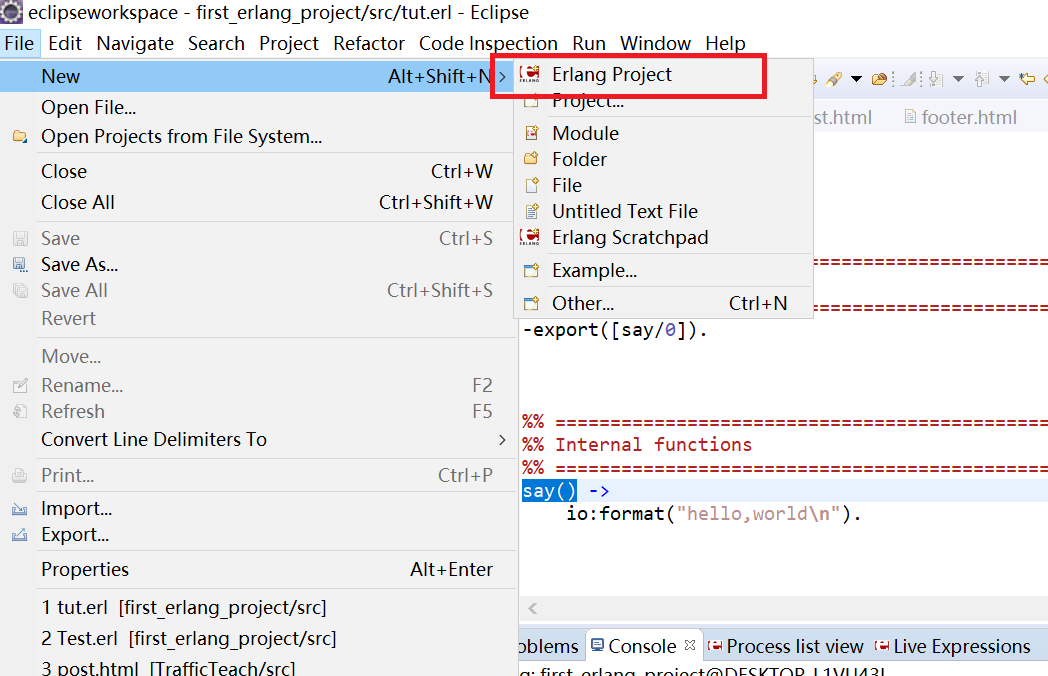The width and height of the screenshot is (1048, 676).
Task: Choose Open Projects from File System...
Action: 258,136
